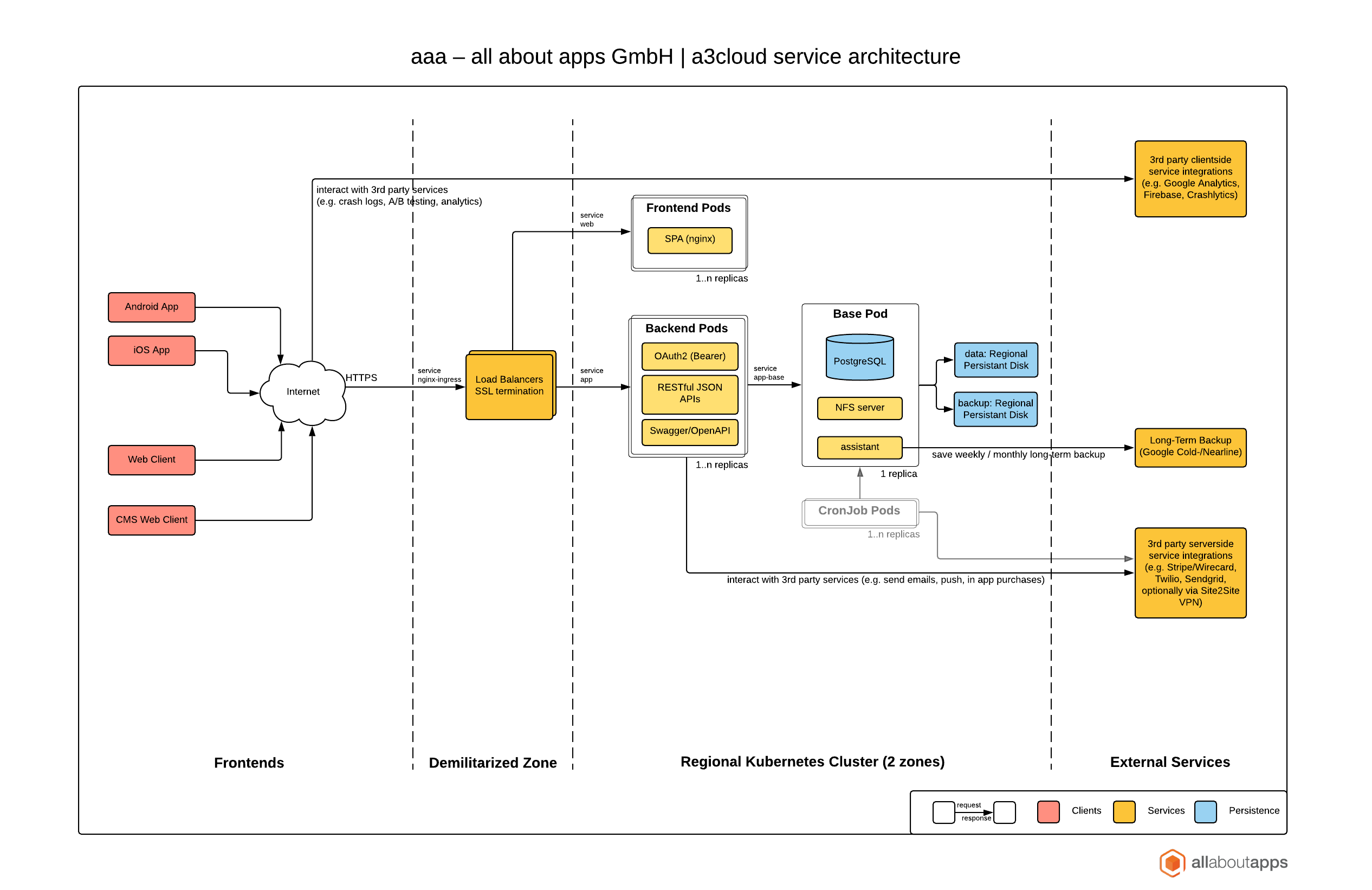Select the CMS Web Client box
The width and height of the screenshot is (1372, 890).
point(152,520)
